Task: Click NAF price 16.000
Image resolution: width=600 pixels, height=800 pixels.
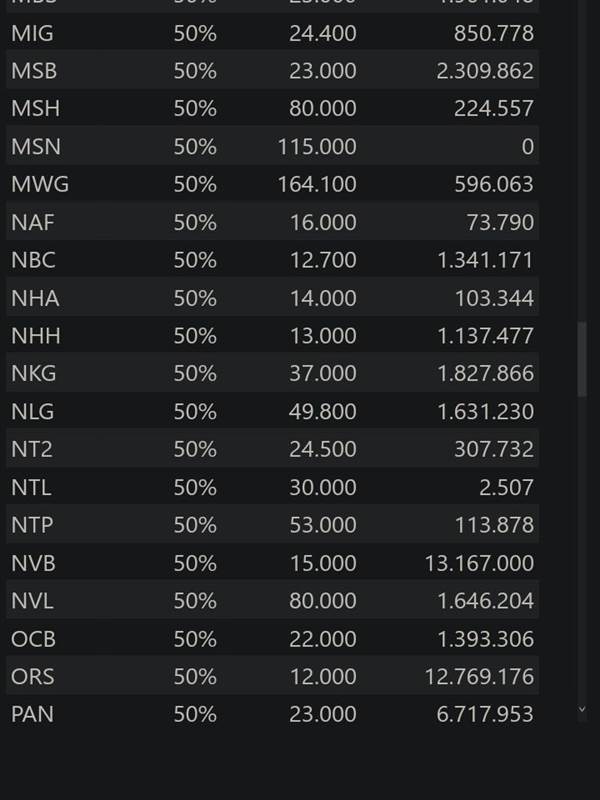Action: [x=323, y=222]
